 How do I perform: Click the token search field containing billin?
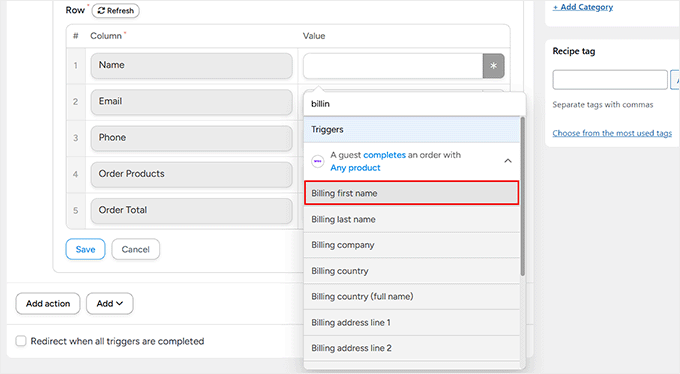pyautogui.click(x=414, y=104)
